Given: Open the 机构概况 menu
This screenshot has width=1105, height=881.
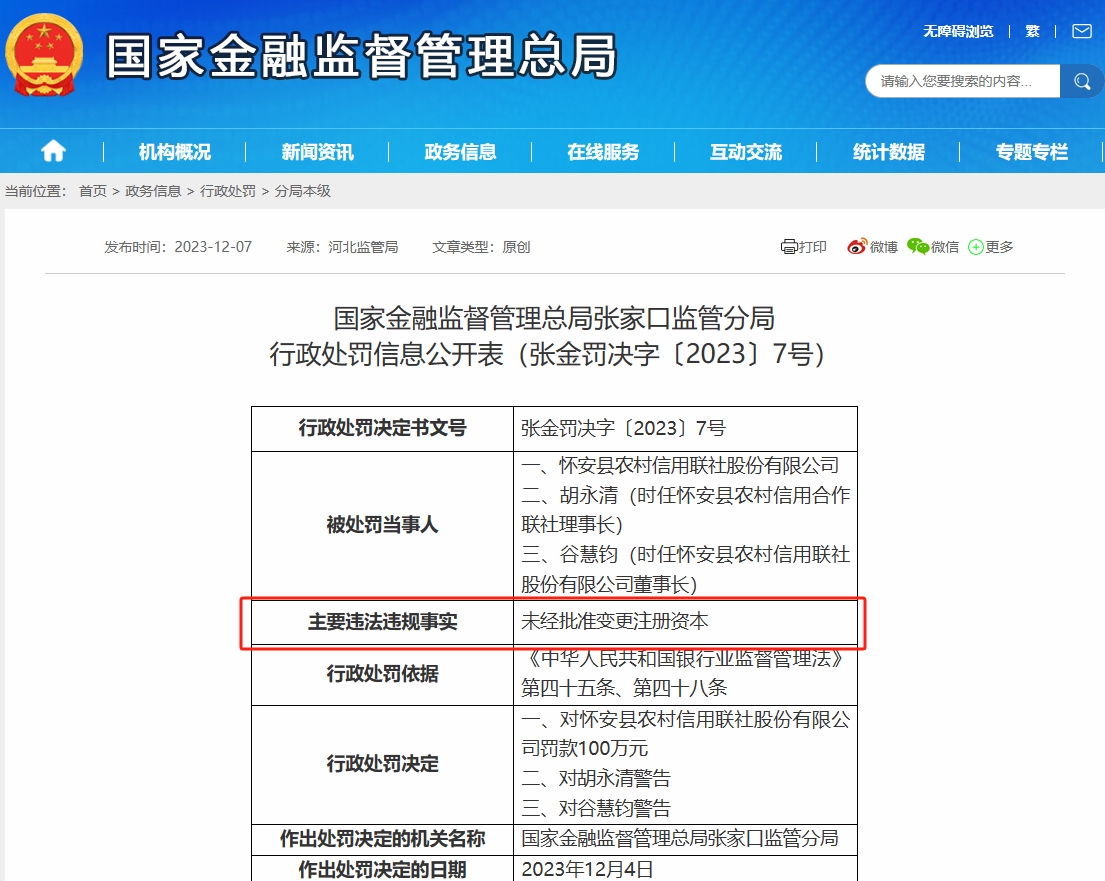Looking at the screenshot, I should [175, 152].
